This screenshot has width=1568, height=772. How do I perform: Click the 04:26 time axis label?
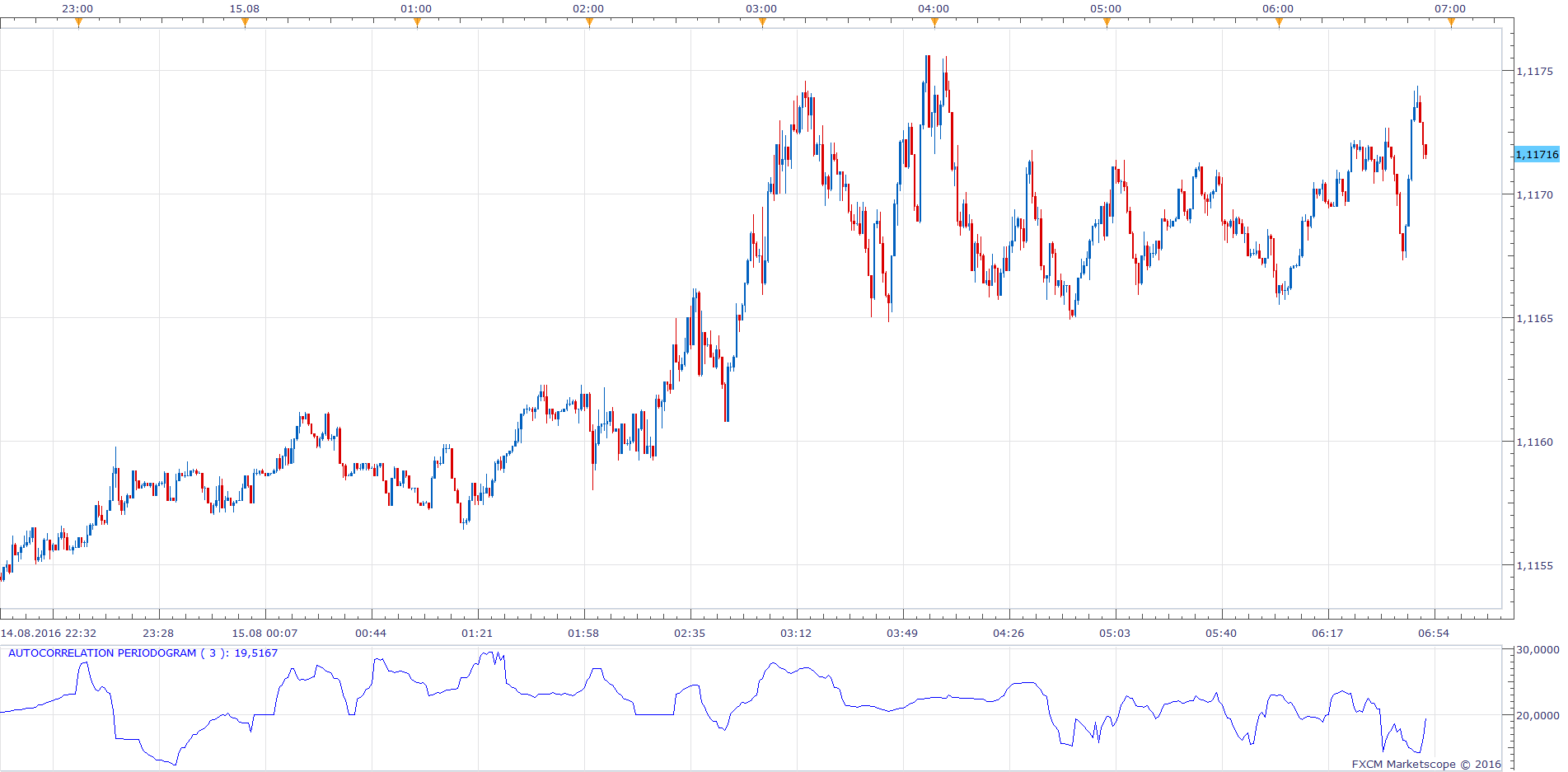coord(1009,633)
